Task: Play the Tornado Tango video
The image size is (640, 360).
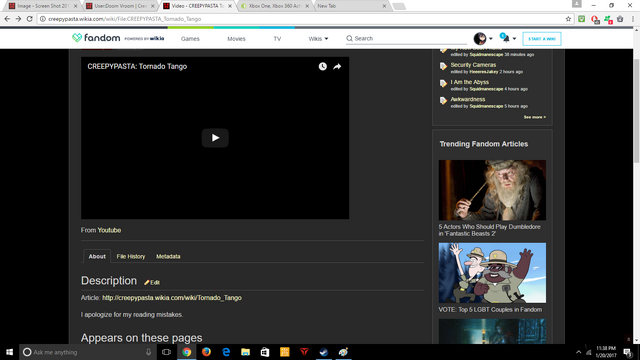Action: 215,138
